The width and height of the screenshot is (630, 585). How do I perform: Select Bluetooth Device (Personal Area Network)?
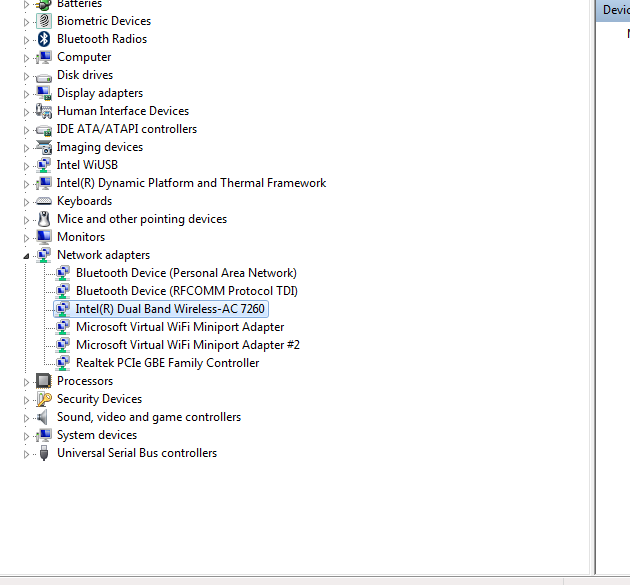click(x=186, y=273)
